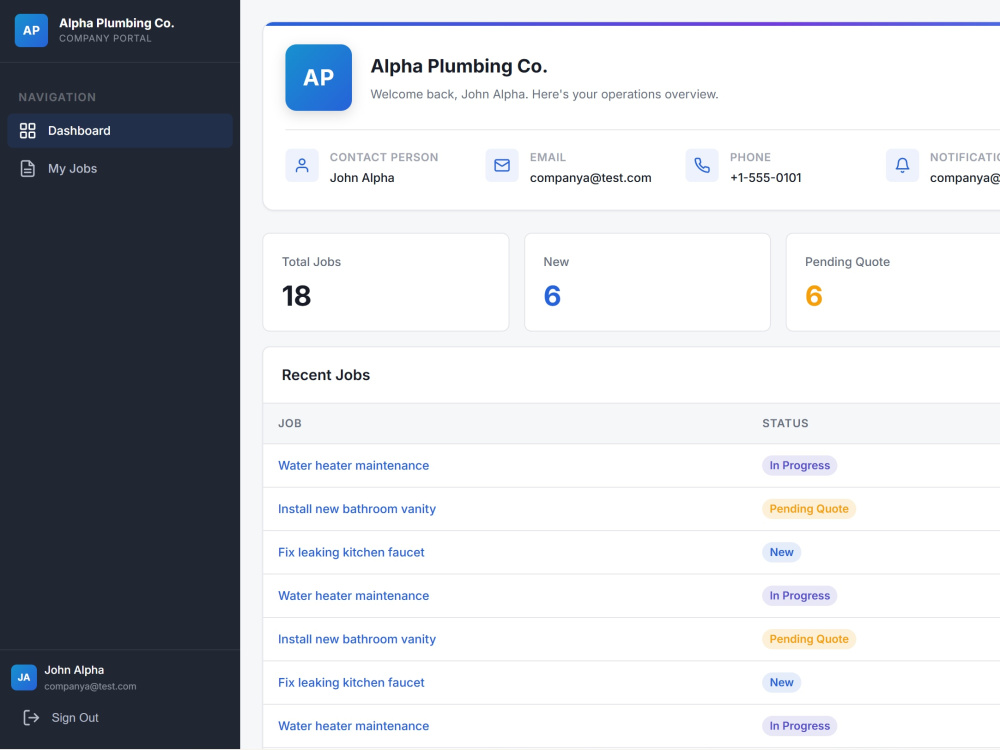Click the Welcome back, John Alpha subtitle
Image resolution: width=1000 pixels, height=750 pixels.
pyautogui.click(x=544, y=94)
